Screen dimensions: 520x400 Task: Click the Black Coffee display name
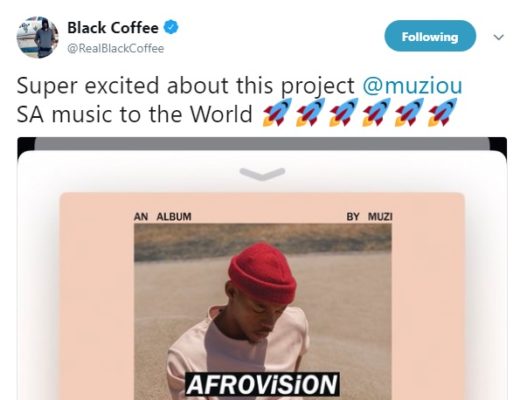[113, 28]
